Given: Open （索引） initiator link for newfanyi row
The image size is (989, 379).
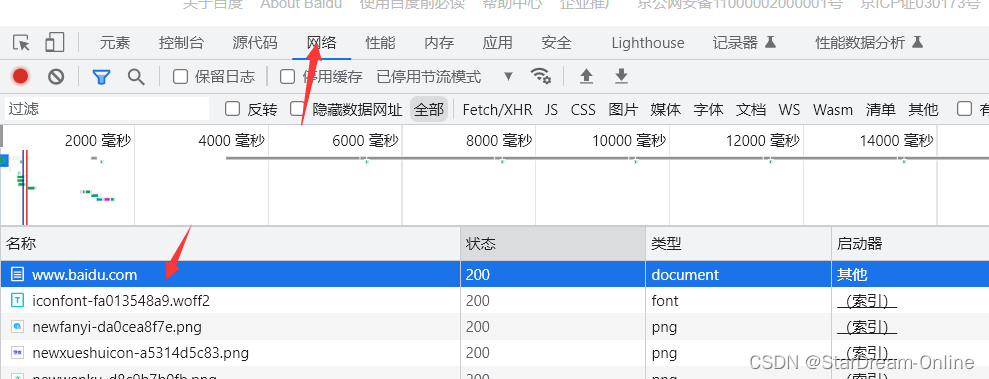Looking at the screenshot, I should click(867, 327).
